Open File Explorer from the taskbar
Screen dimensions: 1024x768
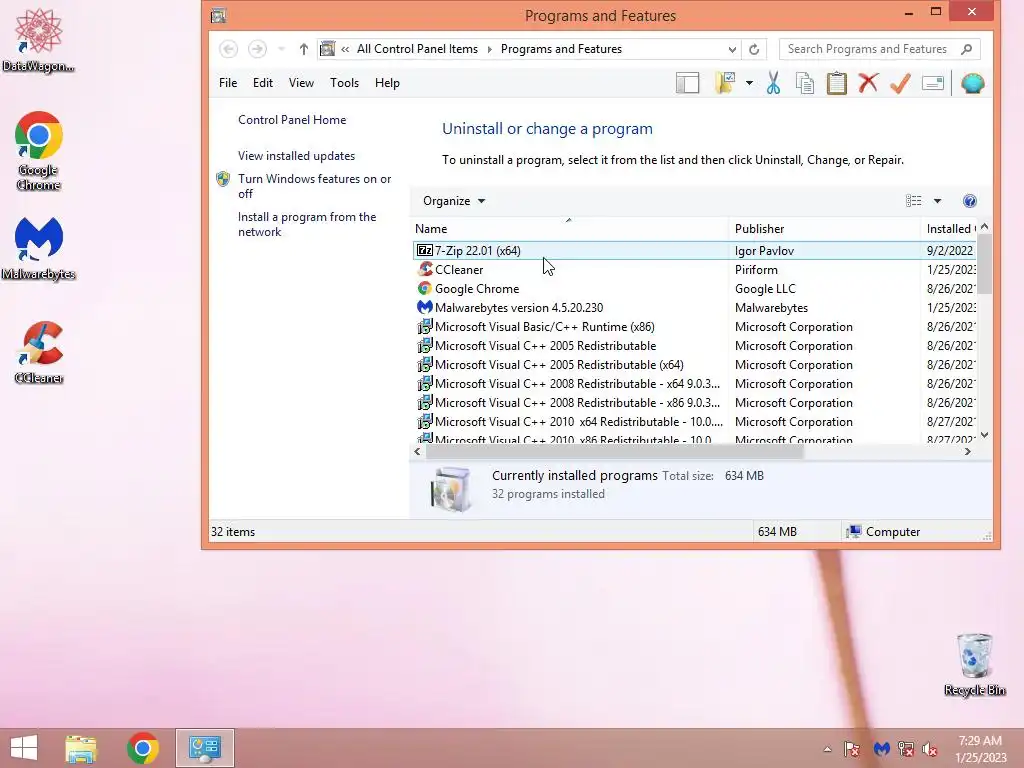(81, 748)
